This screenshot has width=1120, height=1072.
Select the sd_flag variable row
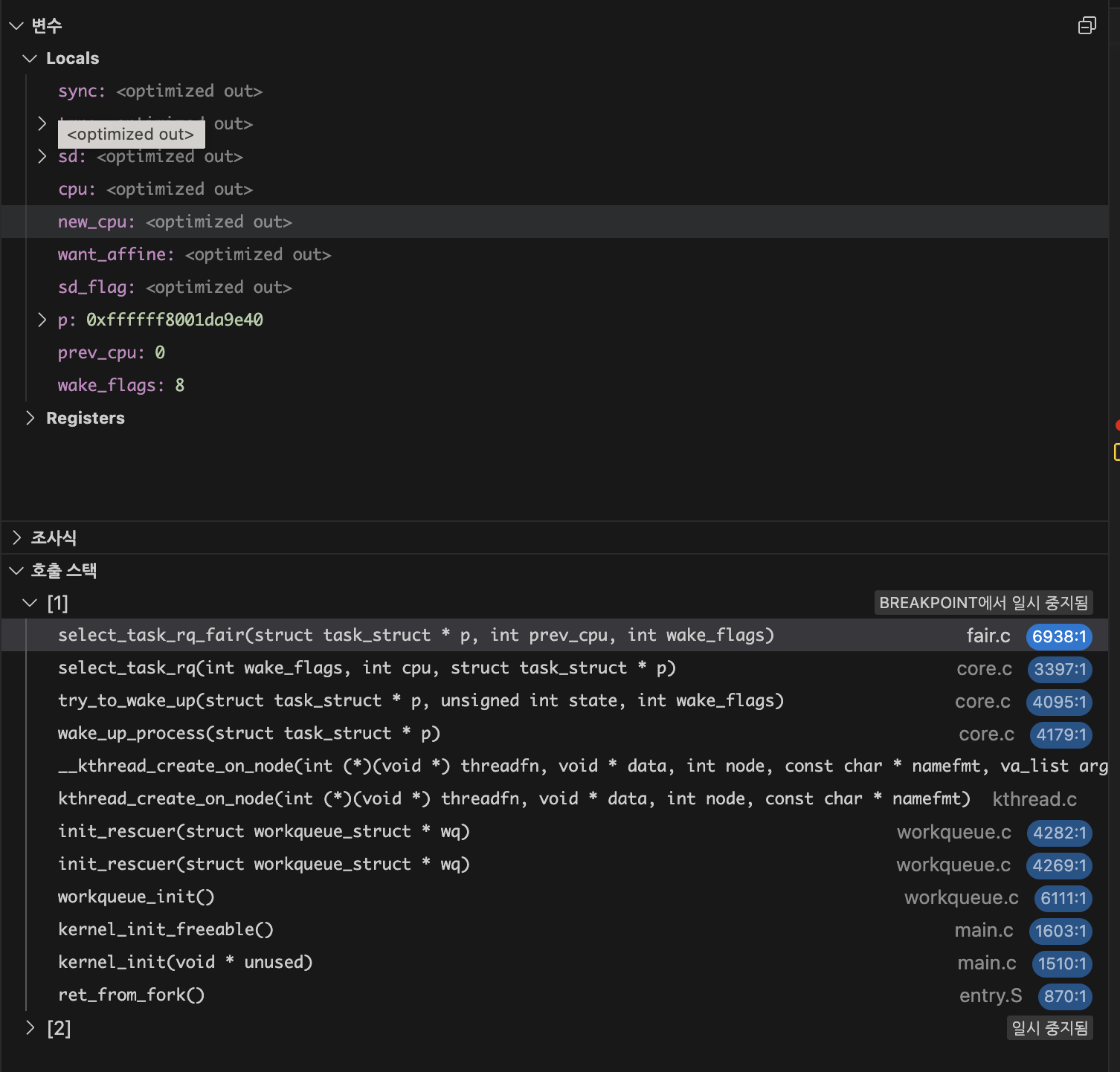(555, 287)
